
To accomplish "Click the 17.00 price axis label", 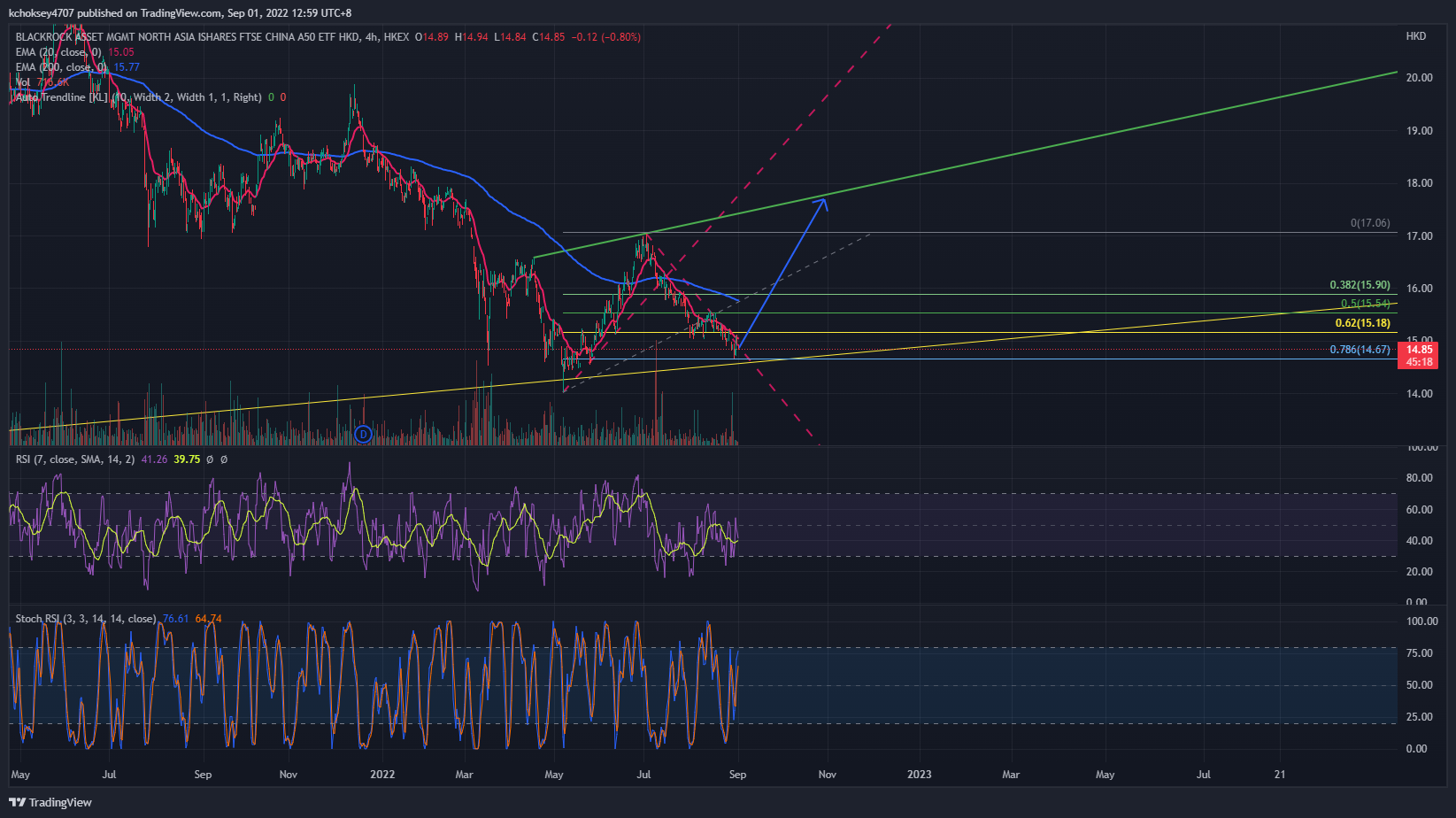I will tap(1420, 236).
